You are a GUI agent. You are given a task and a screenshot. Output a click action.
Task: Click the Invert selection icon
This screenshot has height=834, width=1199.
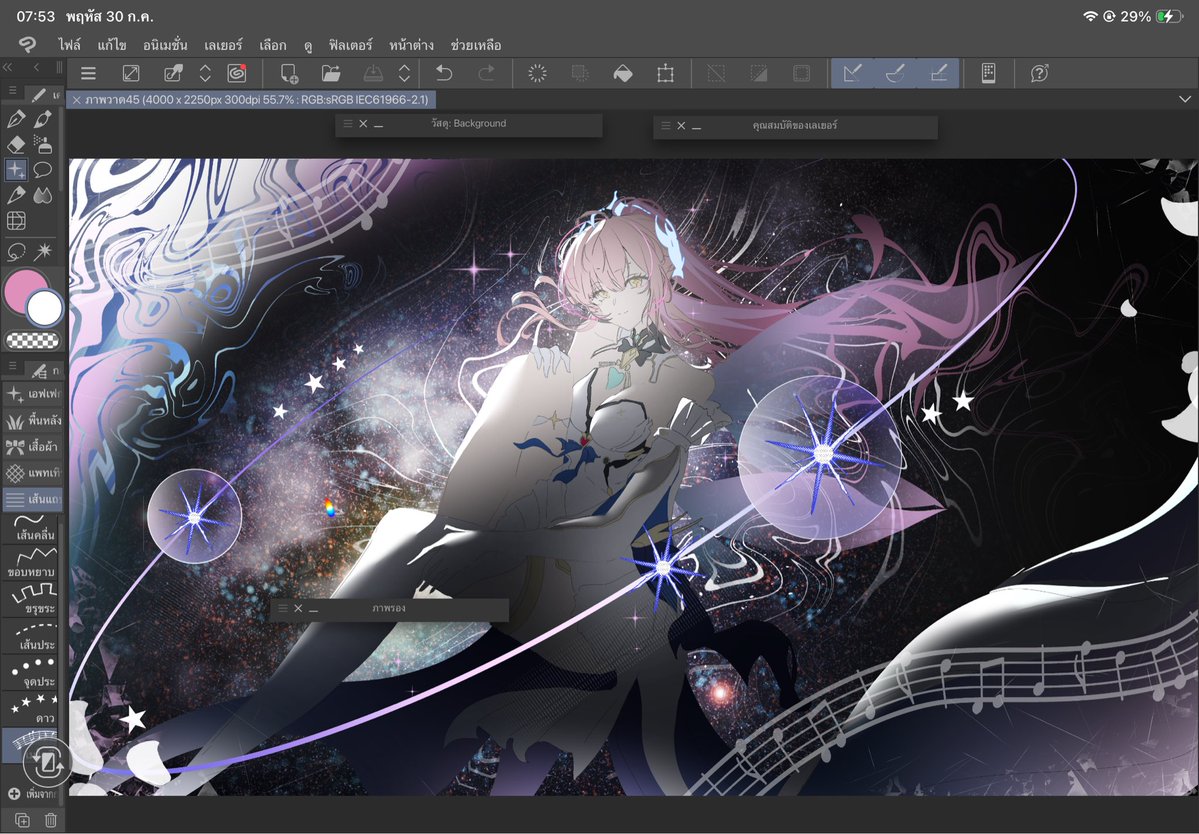tap(759, 73)
